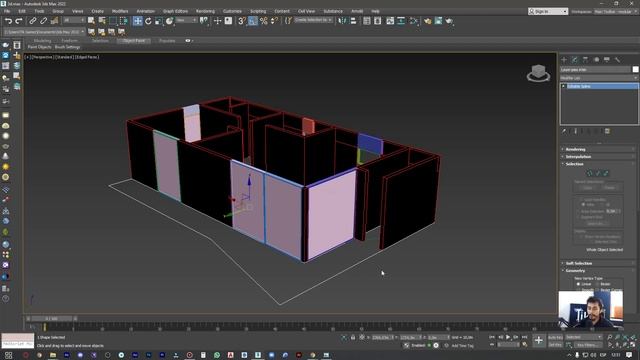Viewport: 640px width, 360px height.
Task: Toggle visibility of Editable Spline modifier
Action: [564, 86]
